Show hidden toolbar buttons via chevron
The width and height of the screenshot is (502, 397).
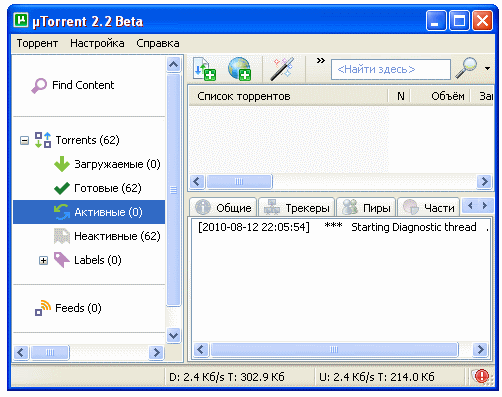click(321, 61)
